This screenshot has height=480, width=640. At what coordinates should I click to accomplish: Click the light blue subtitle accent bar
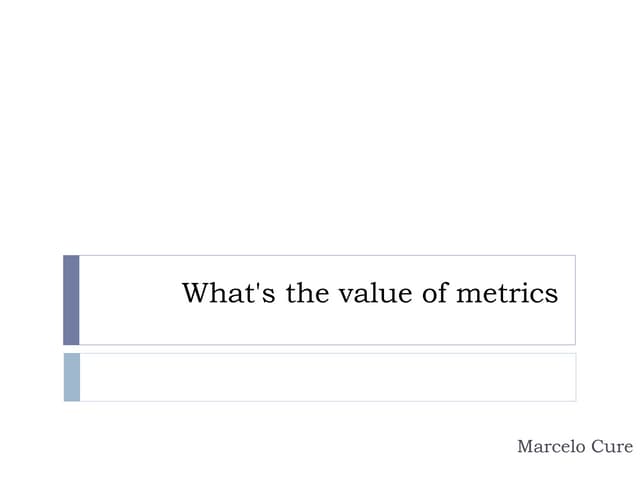click(x=71, y=377)
